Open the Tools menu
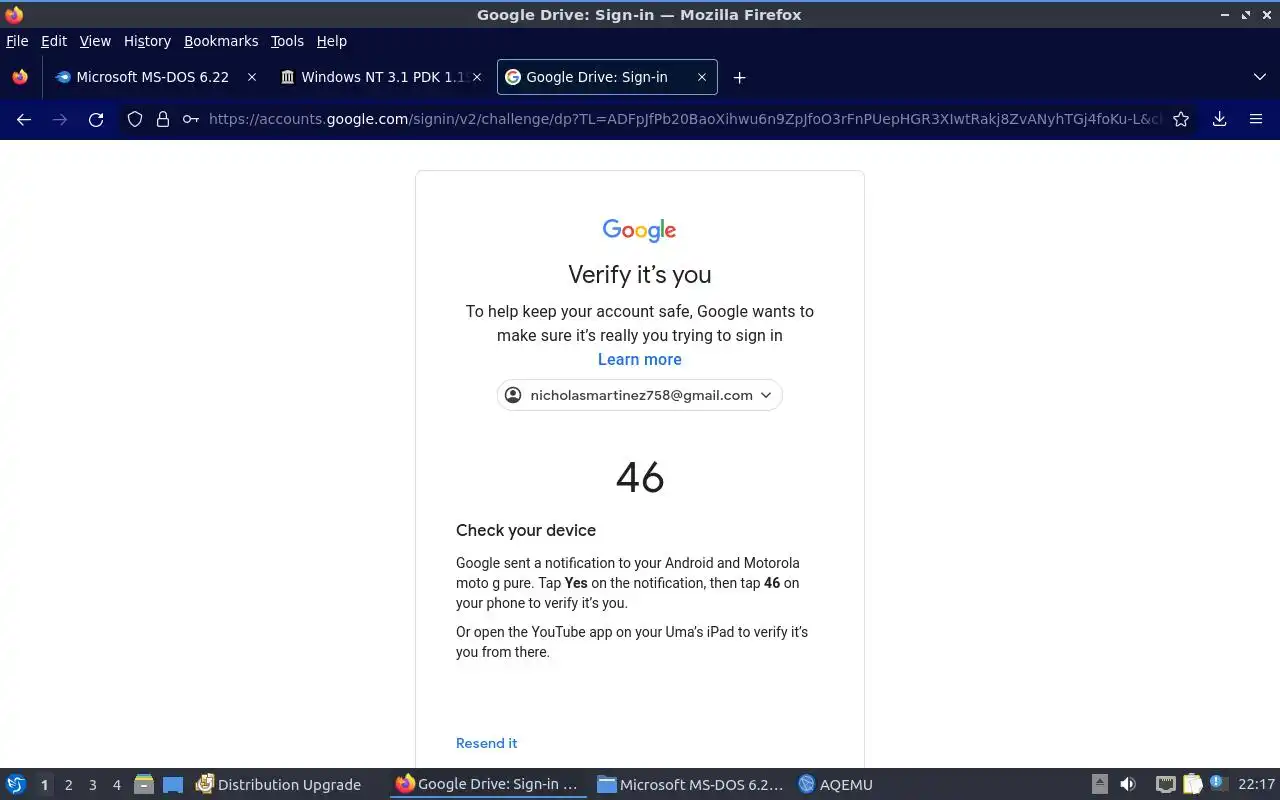1280x800 pixels. pyautogui.click(x=287, y=41)
